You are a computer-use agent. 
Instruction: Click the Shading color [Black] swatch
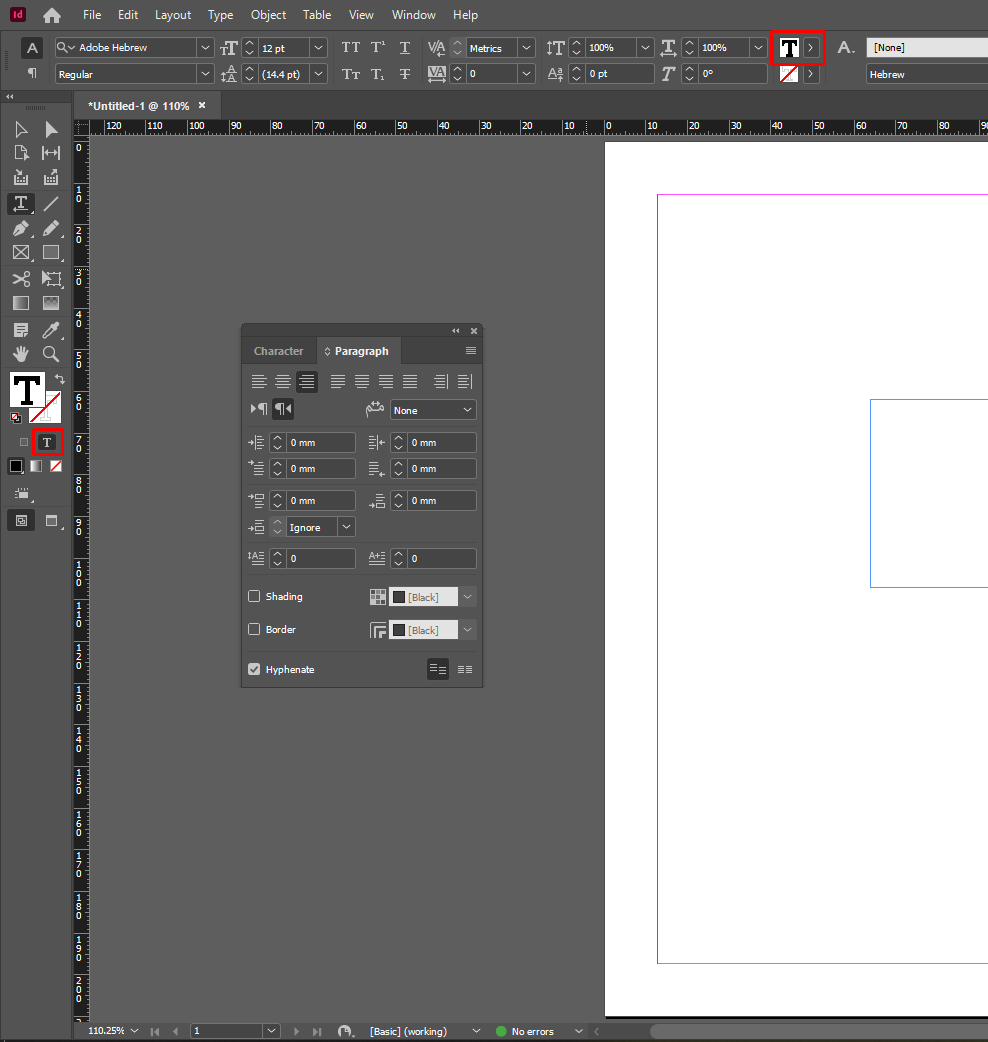422,597
